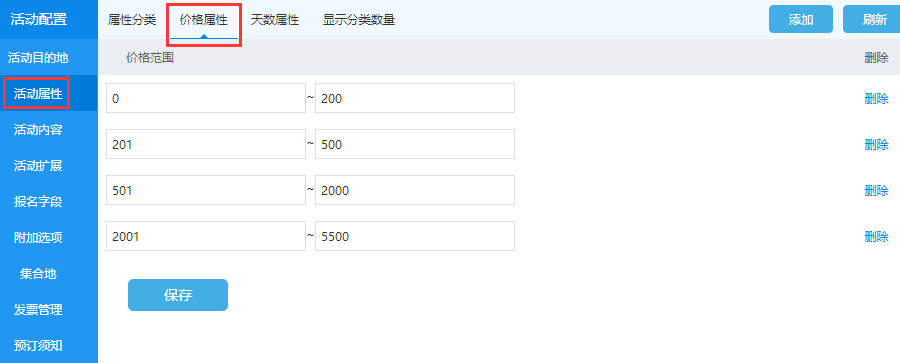This screenshot has height=363, width=900.
Task: Switch to the 天数属性 tab
Action: (274, 20)
